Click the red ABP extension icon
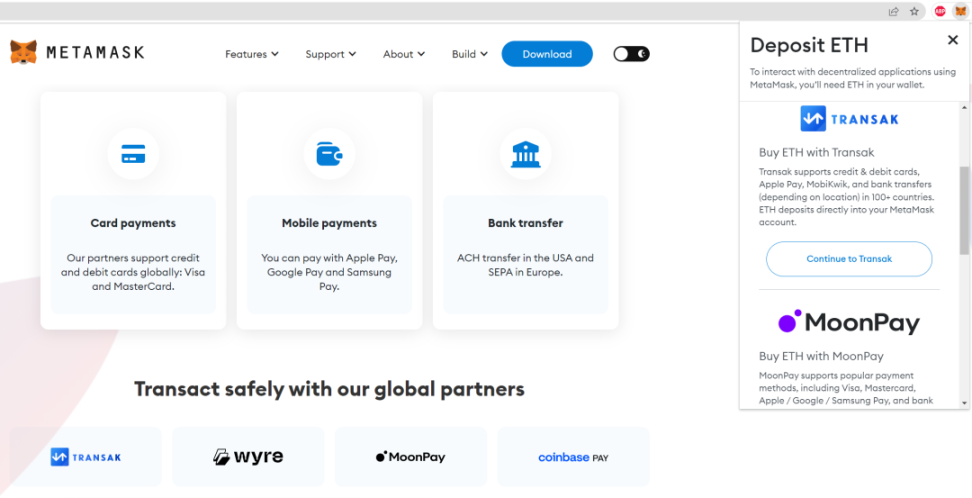Image resolution: width=972 pixels, height=498 pixels. (940, 11)
